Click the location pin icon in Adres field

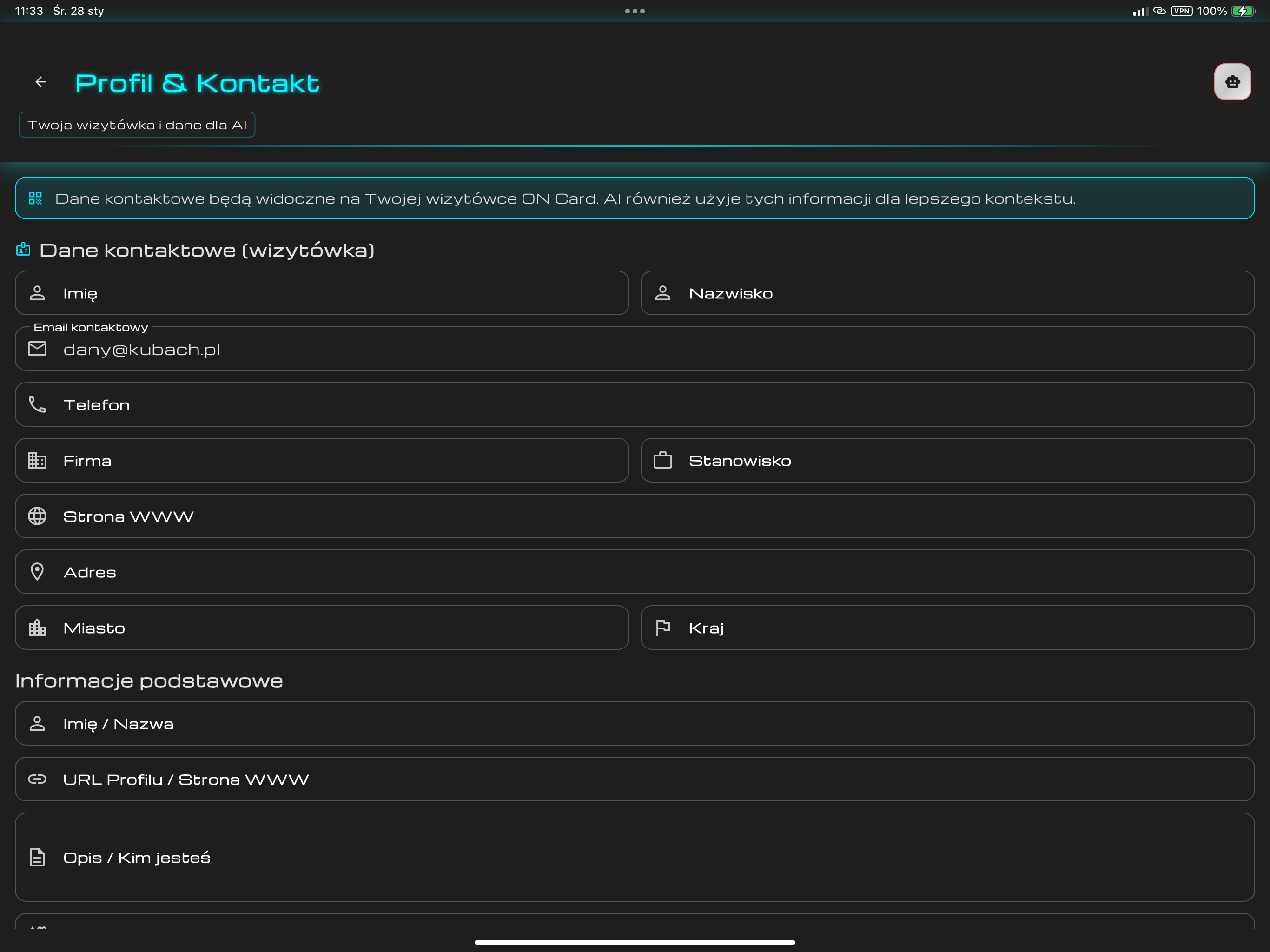[37, 571]
